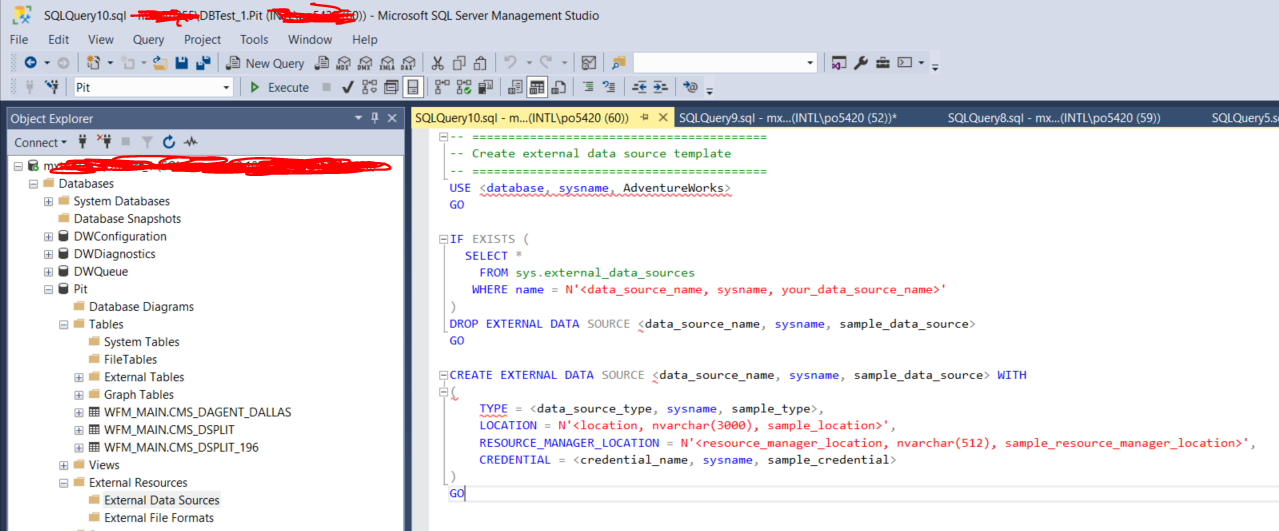Click the Execute button
This screenshot has height=531, width=1279.
279,87
